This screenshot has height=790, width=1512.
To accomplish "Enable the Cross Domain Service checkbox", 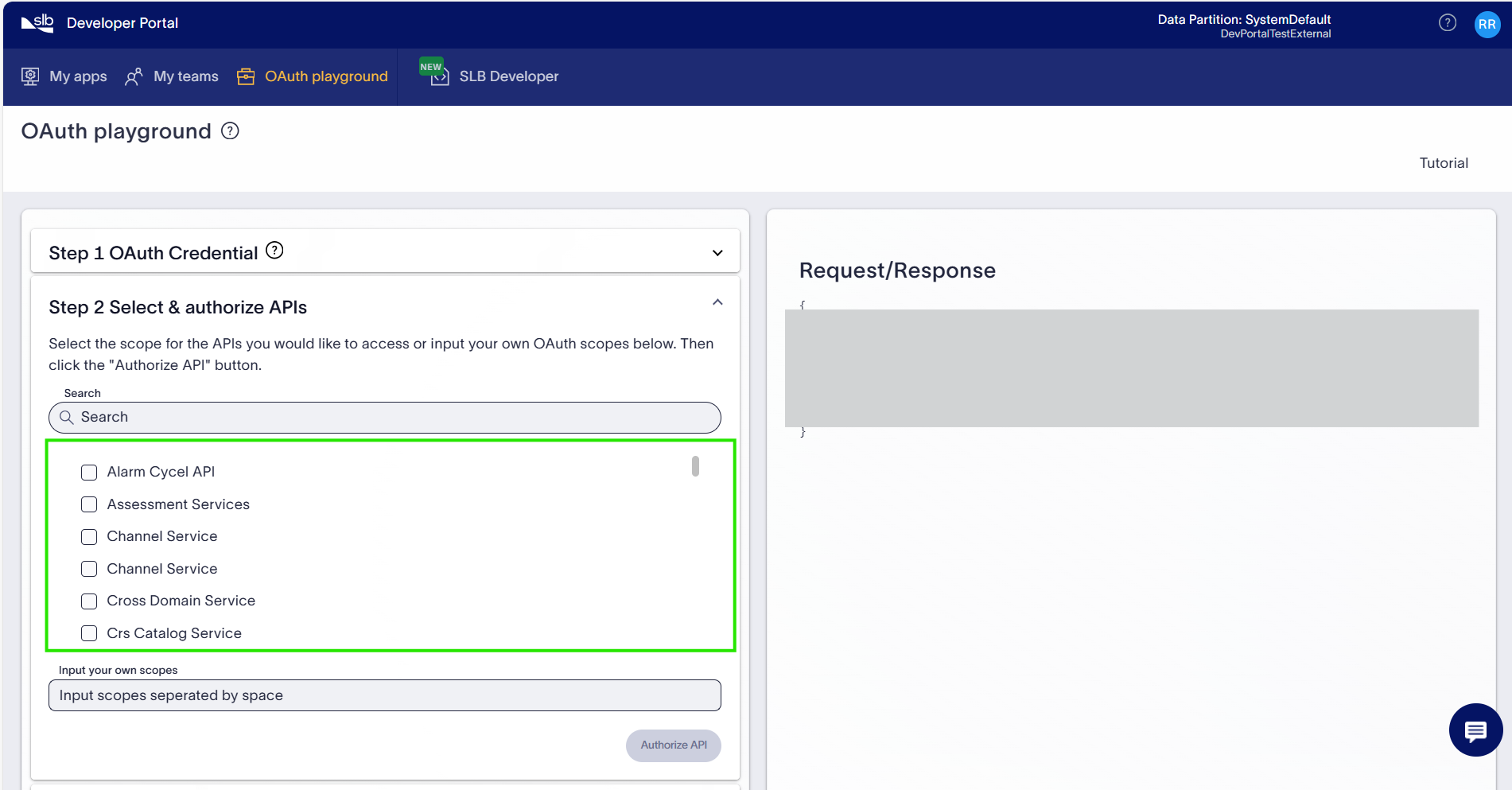I will point(89,601).
